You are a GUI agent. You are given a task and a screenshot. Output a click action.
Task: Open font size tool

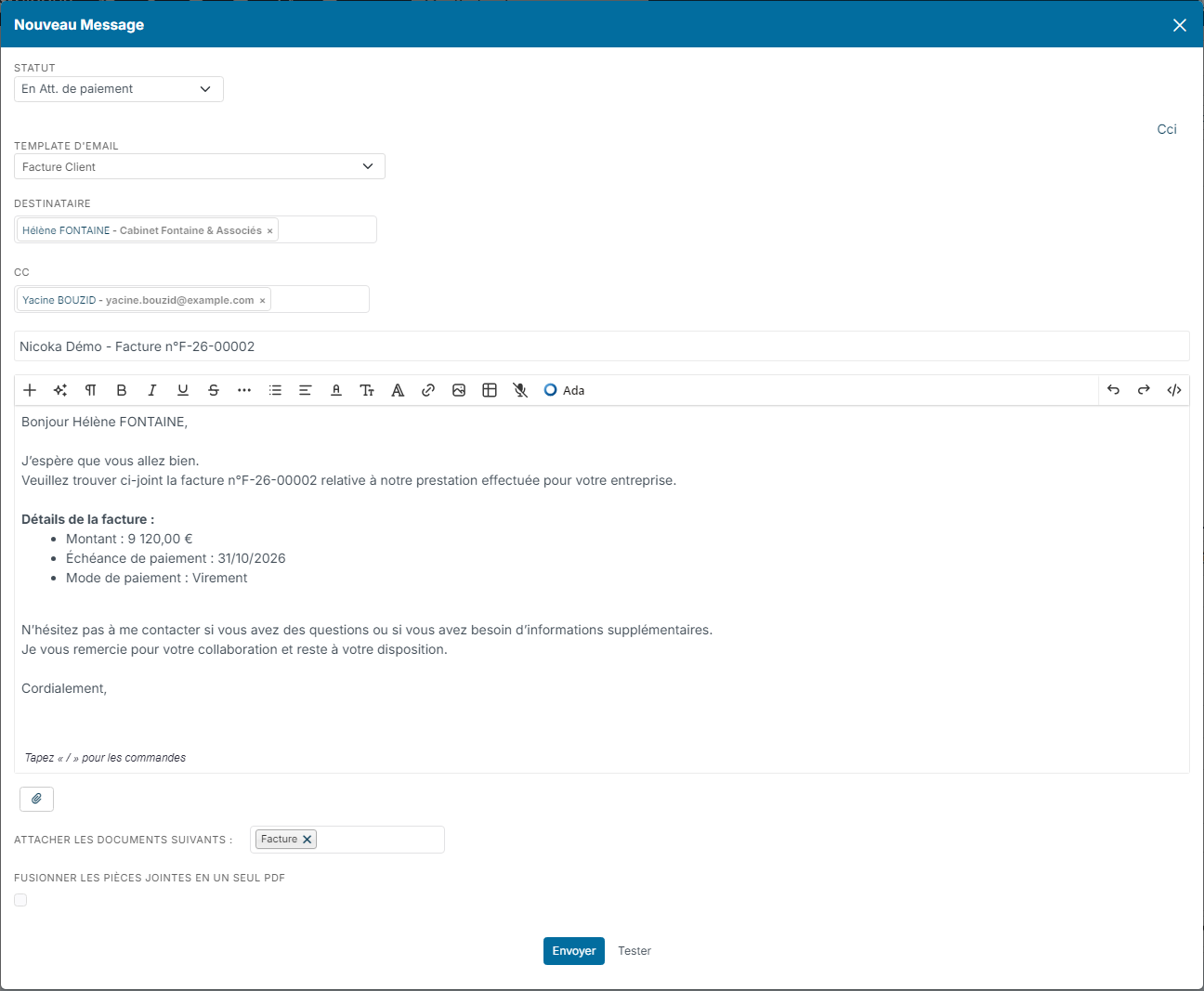(x=367, y=390)
